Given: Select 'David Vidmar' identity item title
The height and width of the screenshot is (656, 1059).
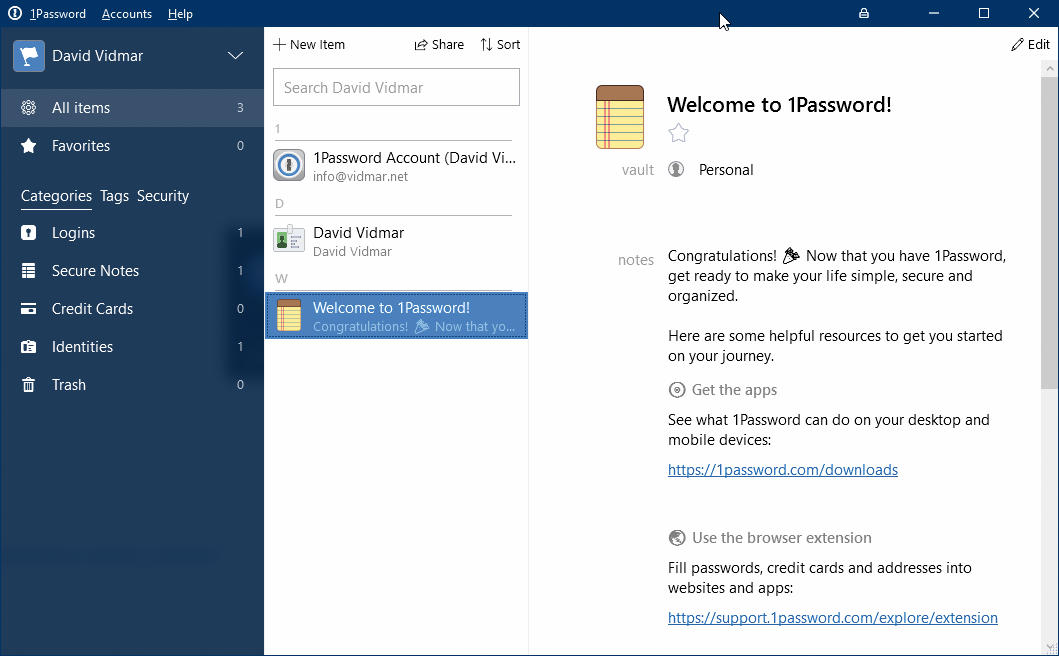Looking at the screenshot, I should 359,232.
